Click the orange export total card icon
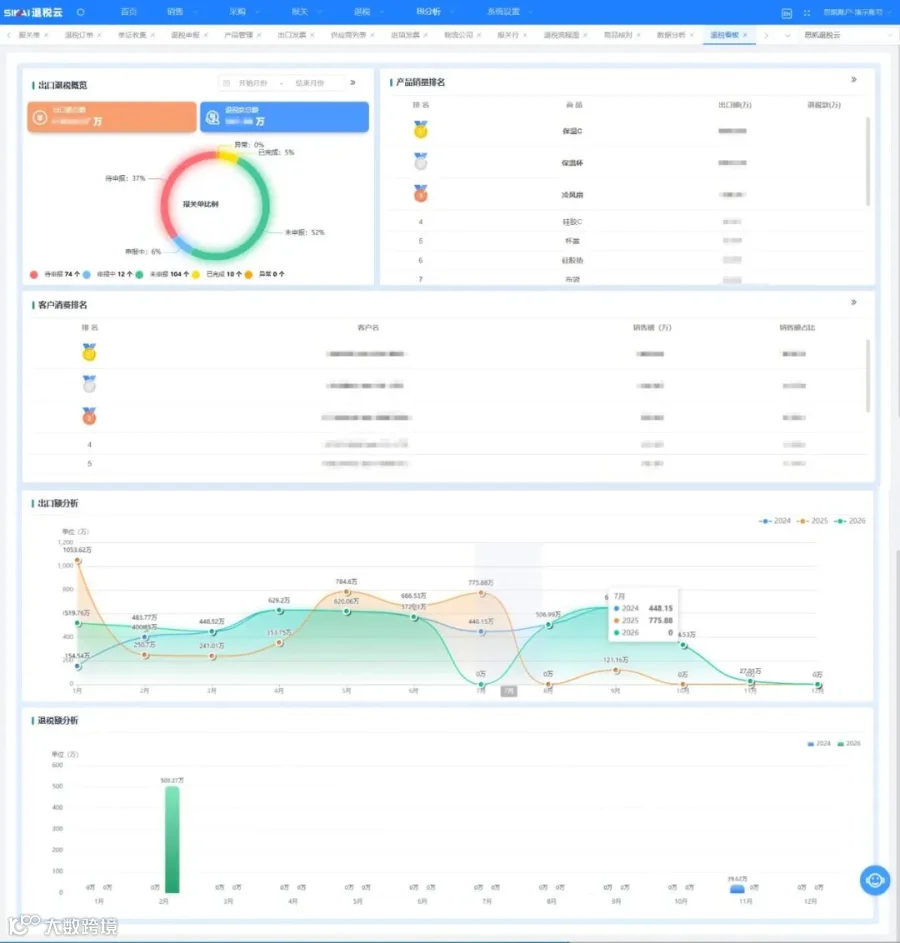Image resolution: width=900 pixels, height=943 pixels. pyautogui.click(x=40, y=117)
